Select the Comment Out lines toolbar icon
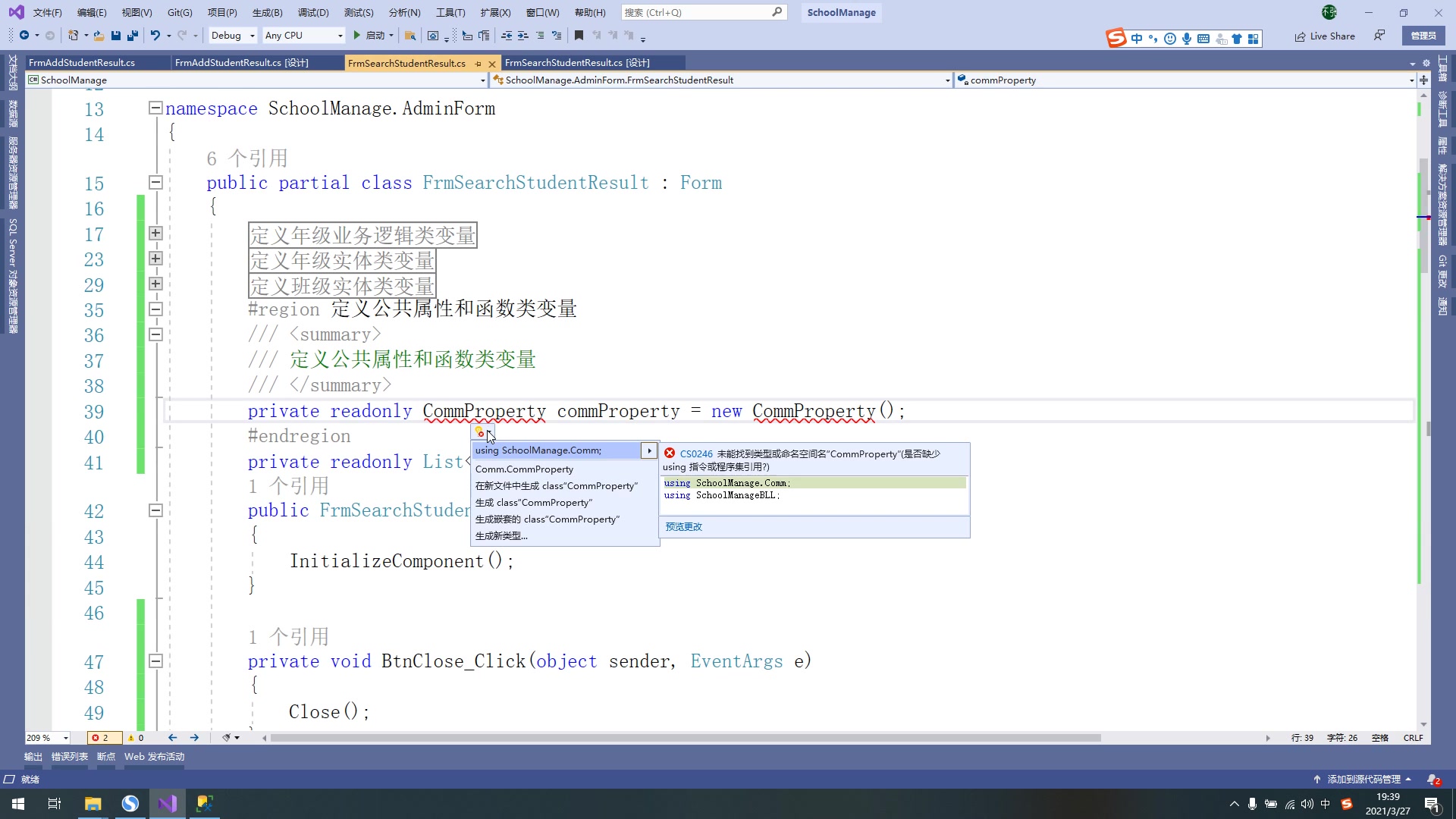The height and width of the screenshot is (819, 1456). click(541, 36)
